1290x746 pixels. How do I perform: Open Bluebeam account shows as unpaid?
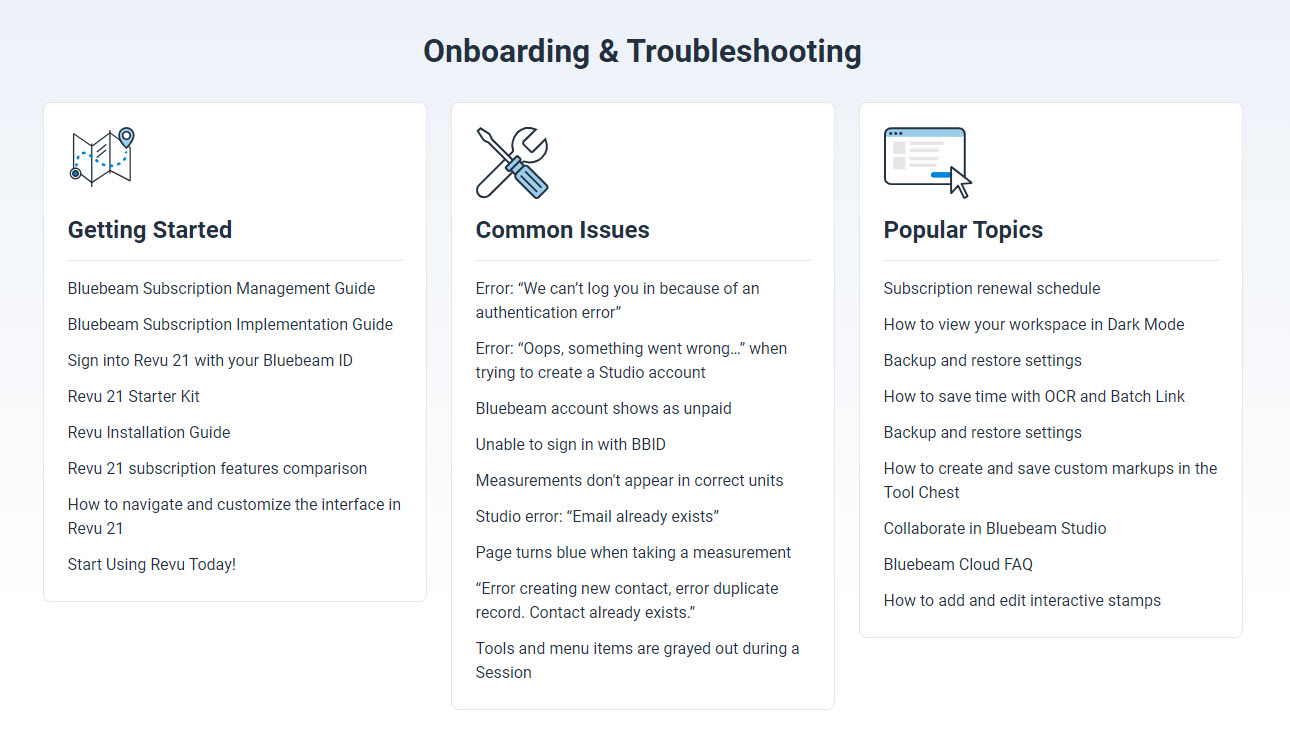point(603,408)
